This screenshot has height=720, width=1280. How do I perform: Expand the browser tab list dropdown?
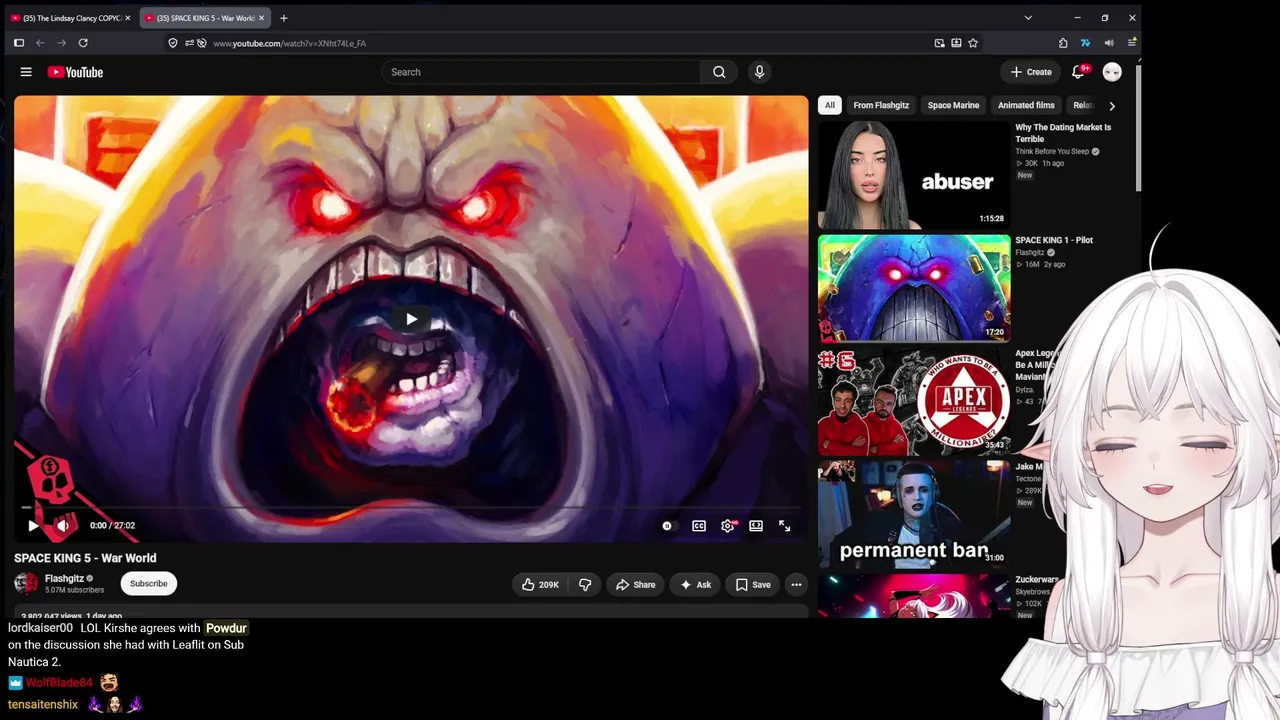pos(1028,18)
